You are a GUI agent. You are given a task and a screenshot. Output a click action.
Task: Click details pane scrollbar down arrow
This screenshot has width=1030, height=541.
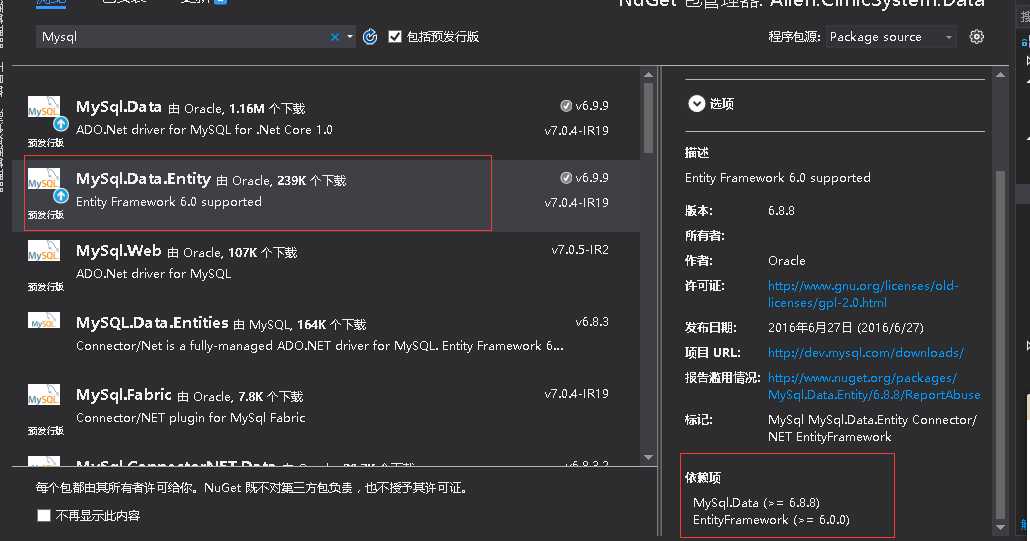(x=1000, y=527)
